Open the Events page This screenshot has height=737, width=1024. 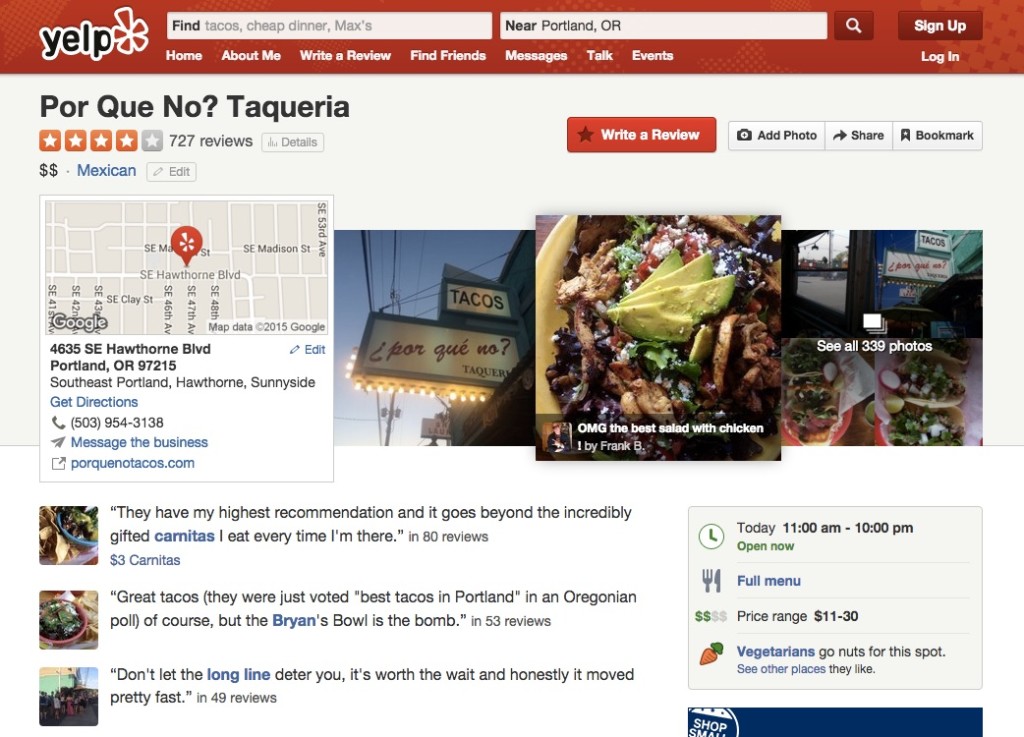click(x=652, y=55)
